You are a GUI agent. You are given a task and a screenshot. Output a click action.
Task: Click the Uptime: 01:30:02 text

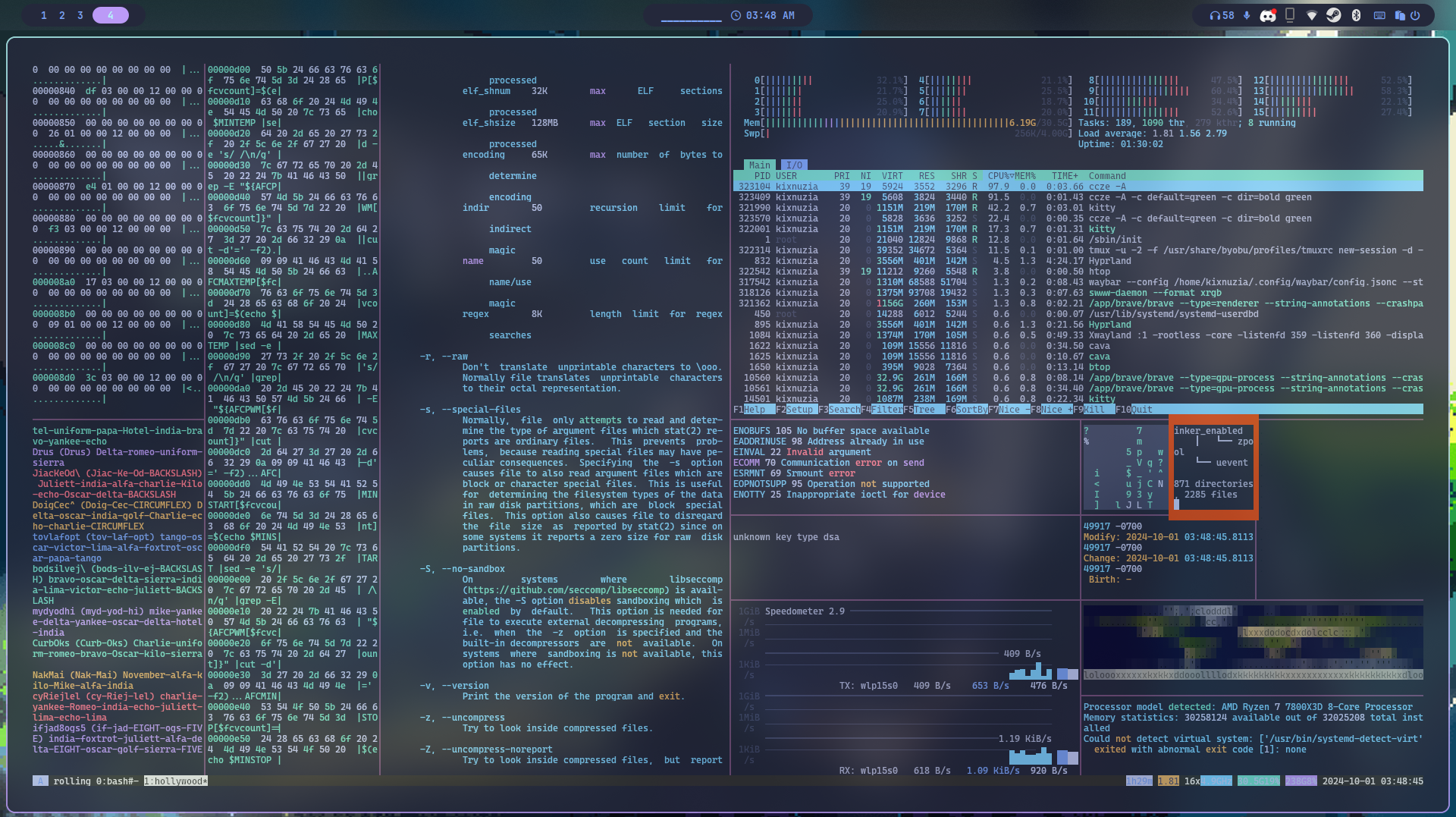click(x=1121, y=144)
